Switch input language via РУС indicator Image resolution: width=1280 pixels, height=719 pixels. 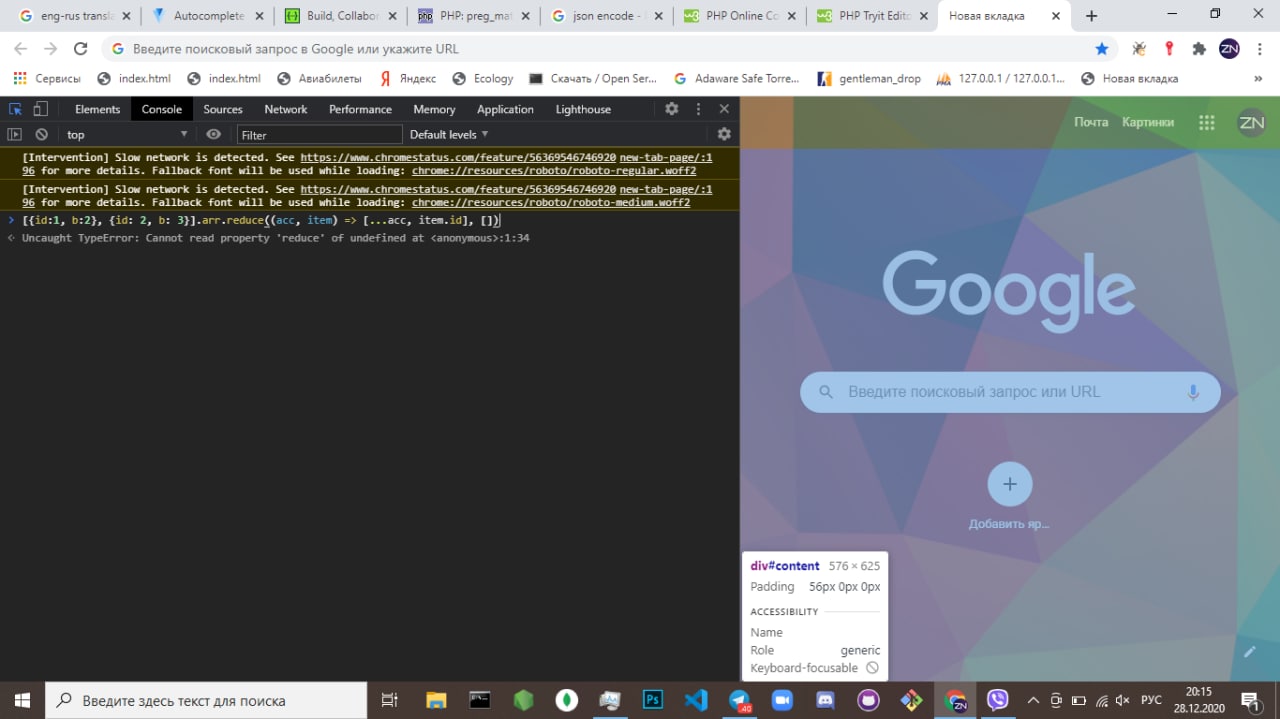pyautogui.click(x=1152, y=700)
